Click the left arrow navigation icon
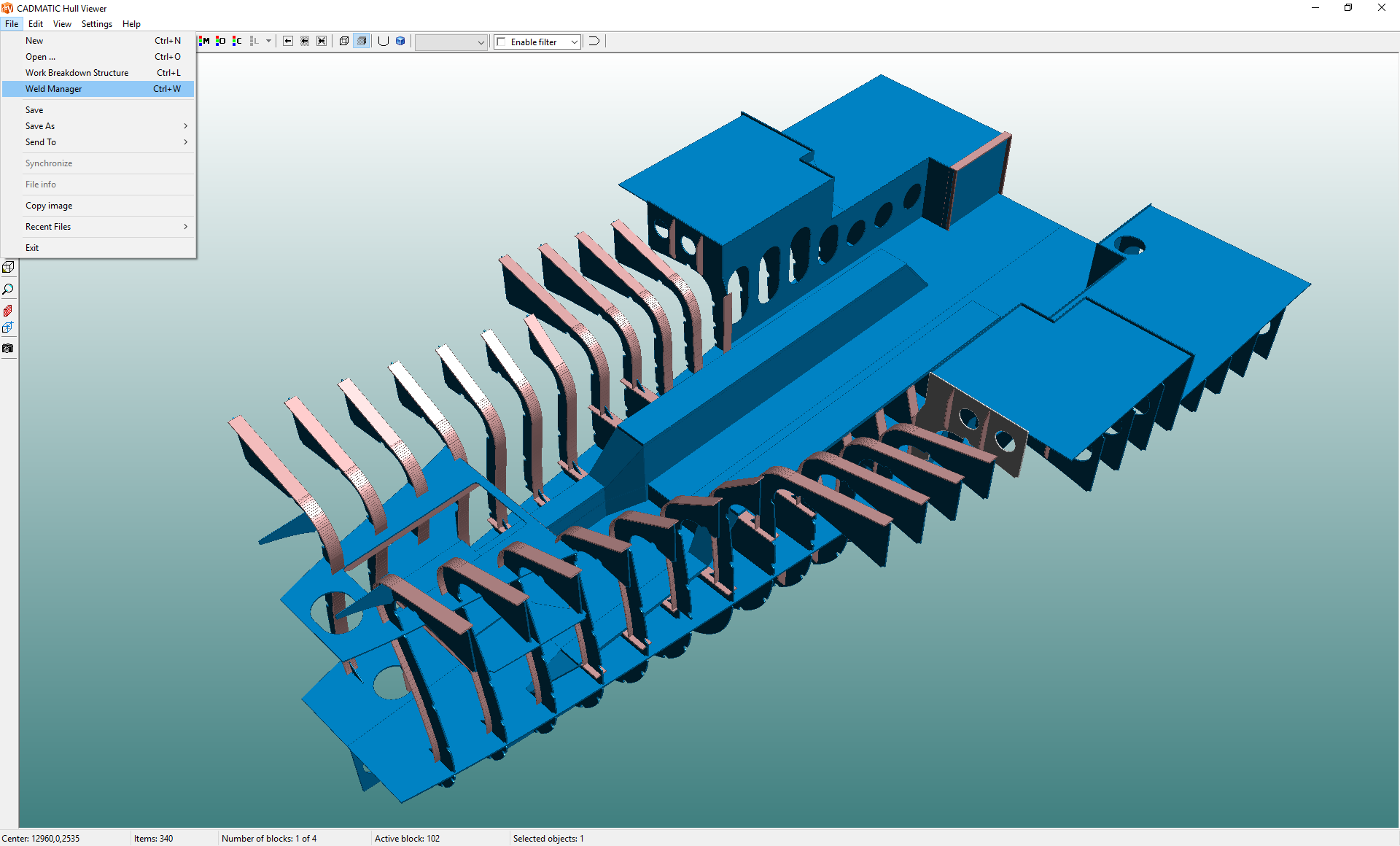The image size is (1400, 846). pyautogui.click(x=288, y=42)
